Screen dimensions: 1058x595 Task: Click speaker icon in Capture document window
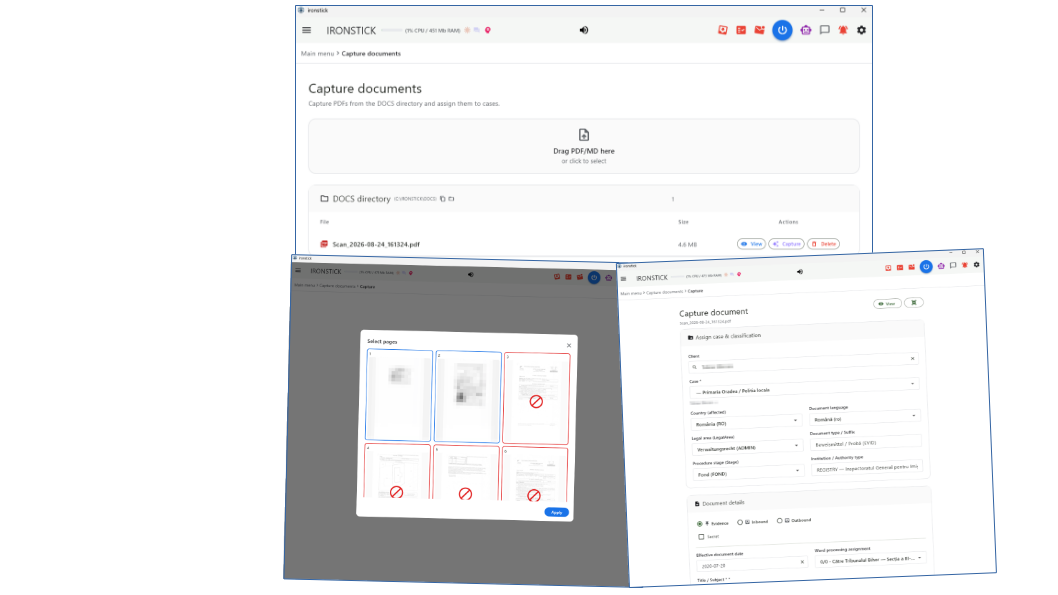[x=800, y=272]
